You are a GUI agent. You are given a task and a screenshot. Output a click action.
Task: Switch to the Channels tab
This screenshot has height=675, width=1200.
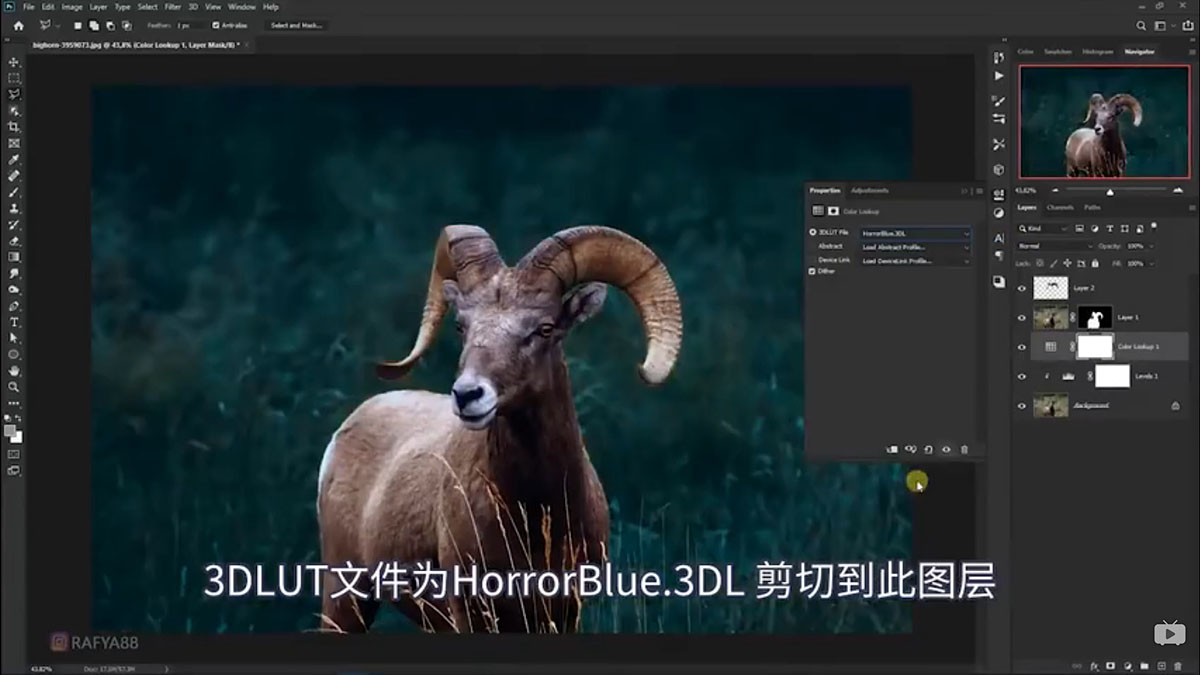click(1061, 207)
